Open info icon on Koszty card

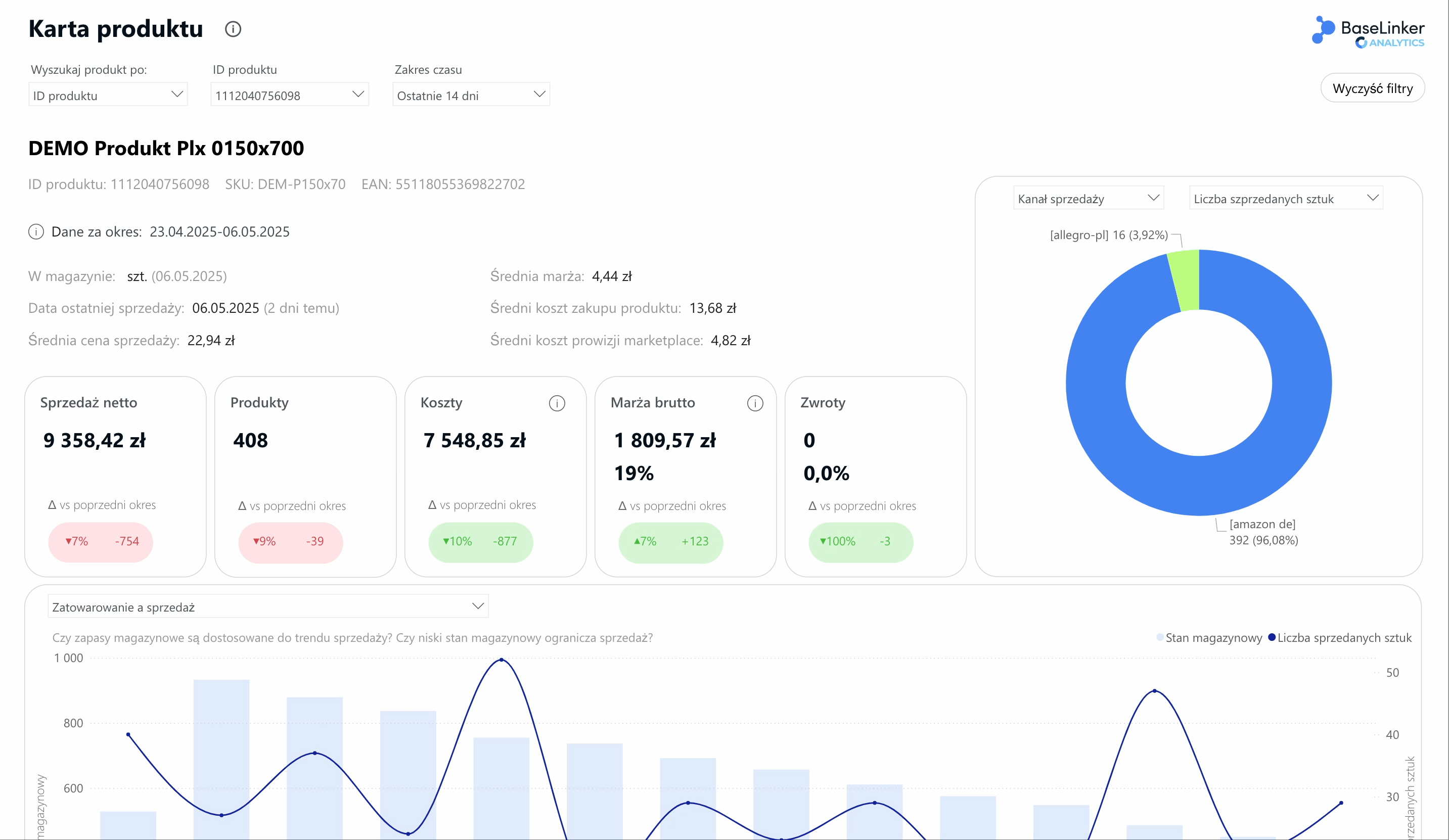pos(557,403)
